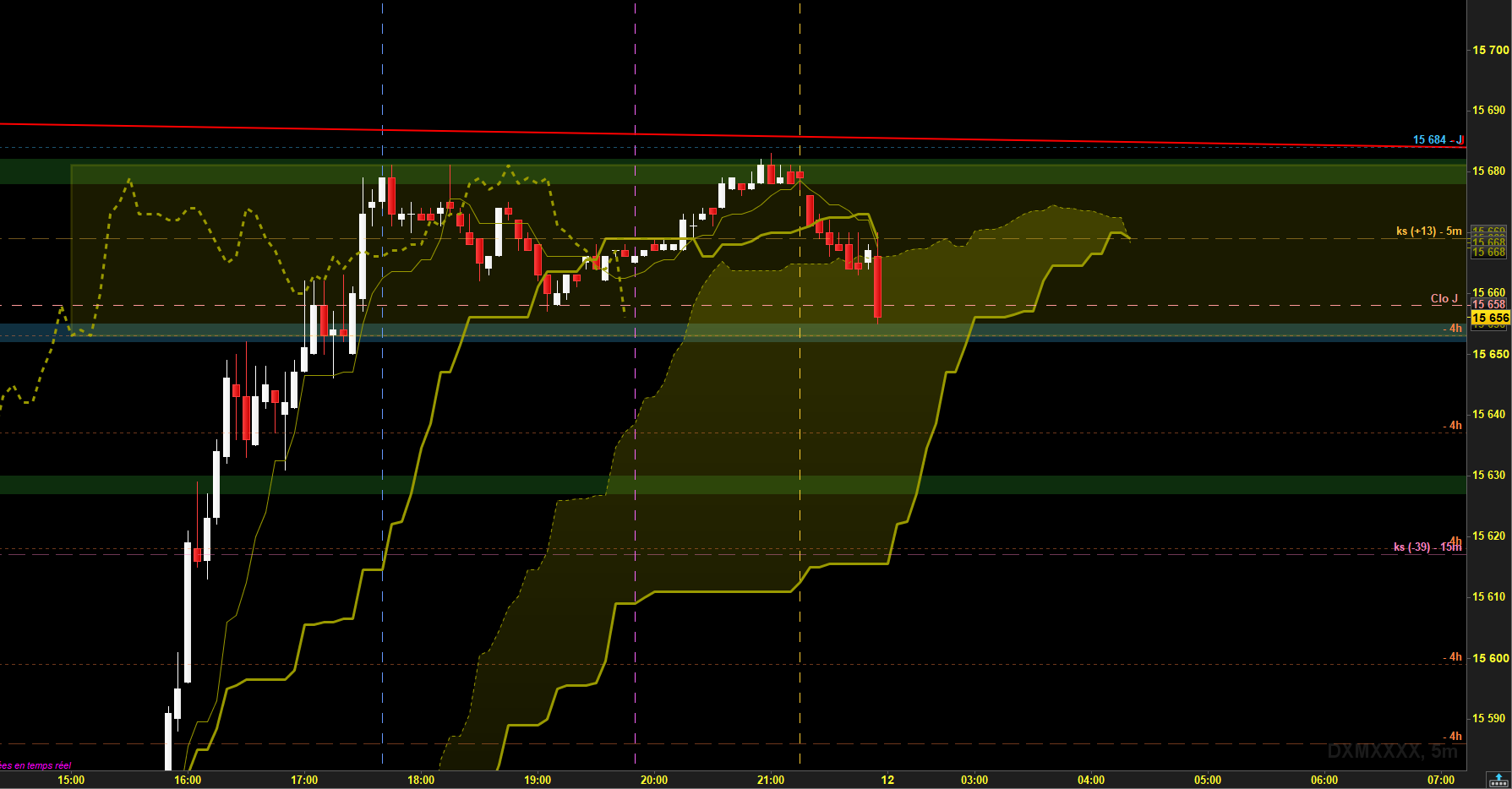This screenshot has width=1512, height=789.
Task: Click the 15 620 price axis label
Action: [x=1489, y=536]
